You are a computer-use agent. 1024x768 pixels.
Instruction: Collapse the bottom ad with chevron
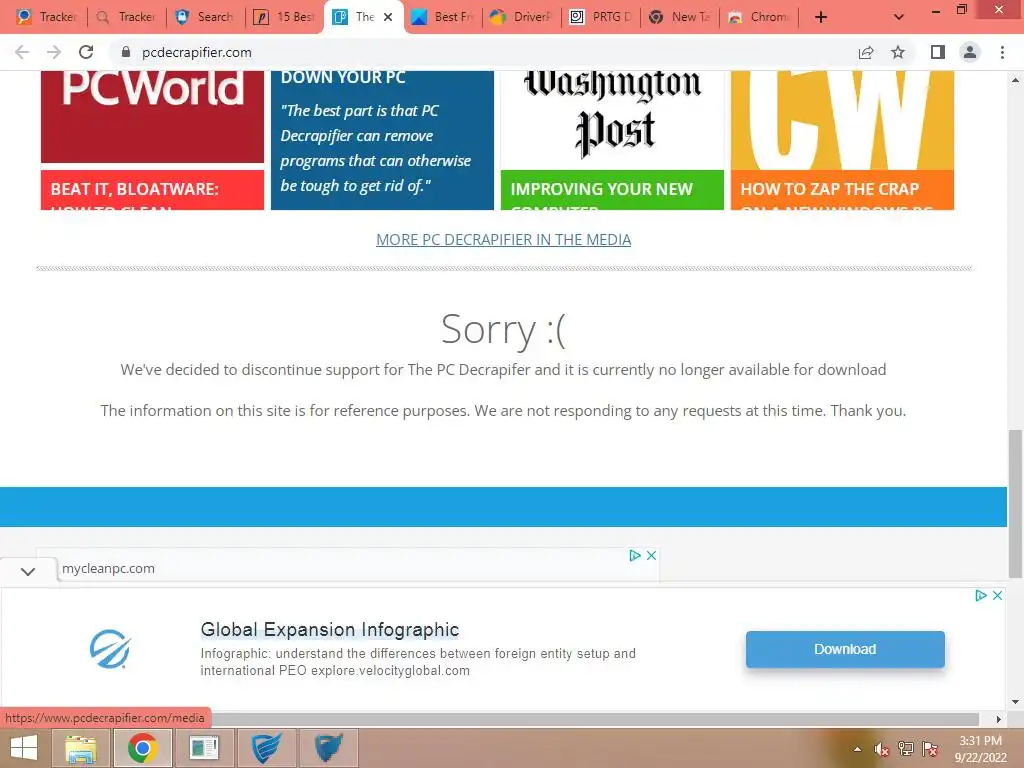(27, 571)
